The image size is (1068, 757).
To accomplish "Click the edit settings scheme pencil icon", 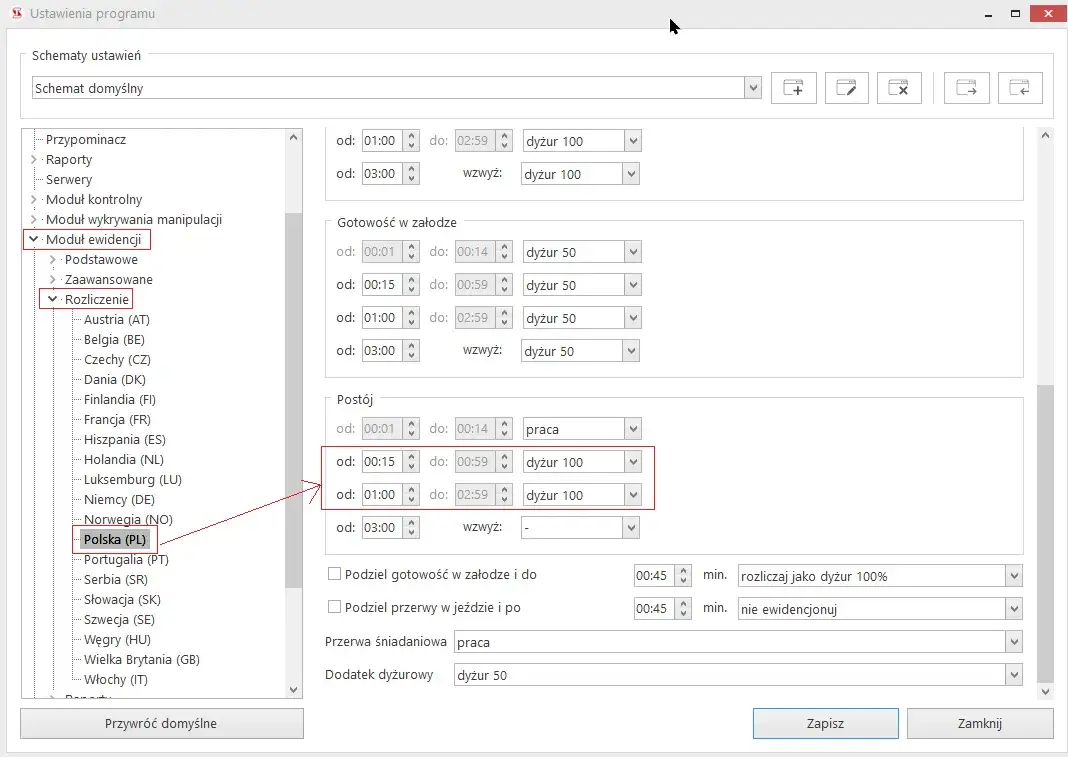I will pyautogui.click(x=846, y=88).
